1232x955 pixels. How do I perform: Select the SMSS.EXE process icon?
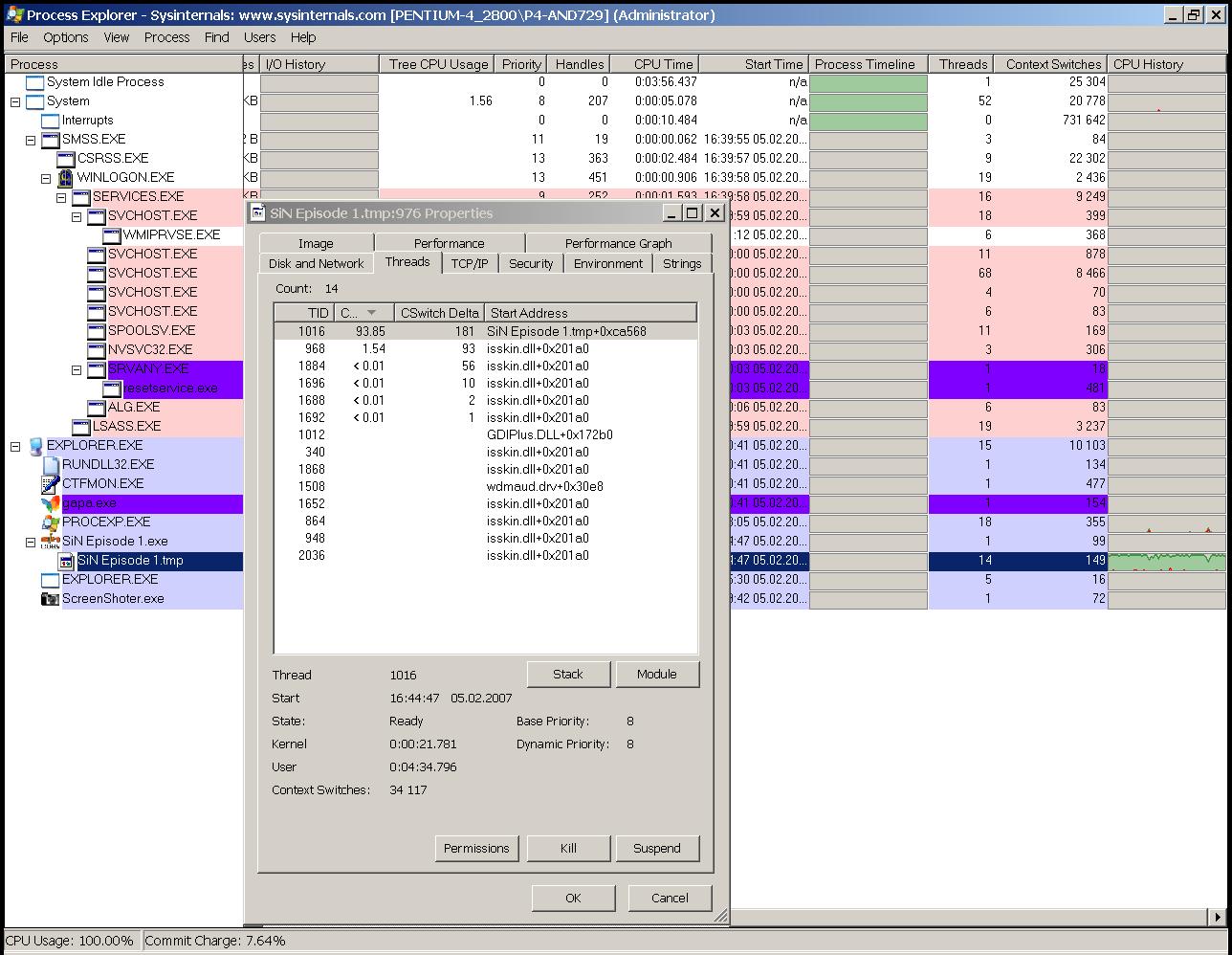pos(51,140)
